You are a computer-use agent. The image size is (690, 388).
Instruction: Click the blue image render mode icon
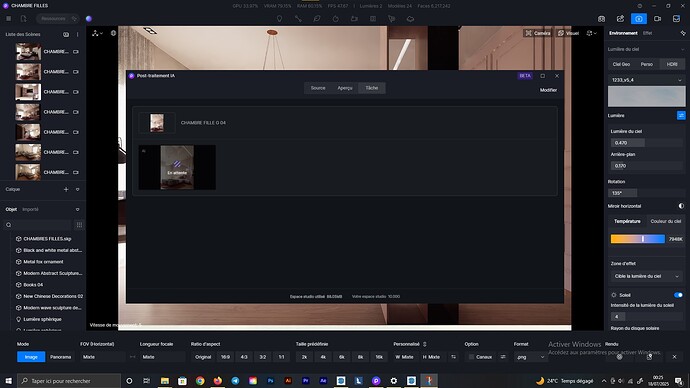point(639,19)
